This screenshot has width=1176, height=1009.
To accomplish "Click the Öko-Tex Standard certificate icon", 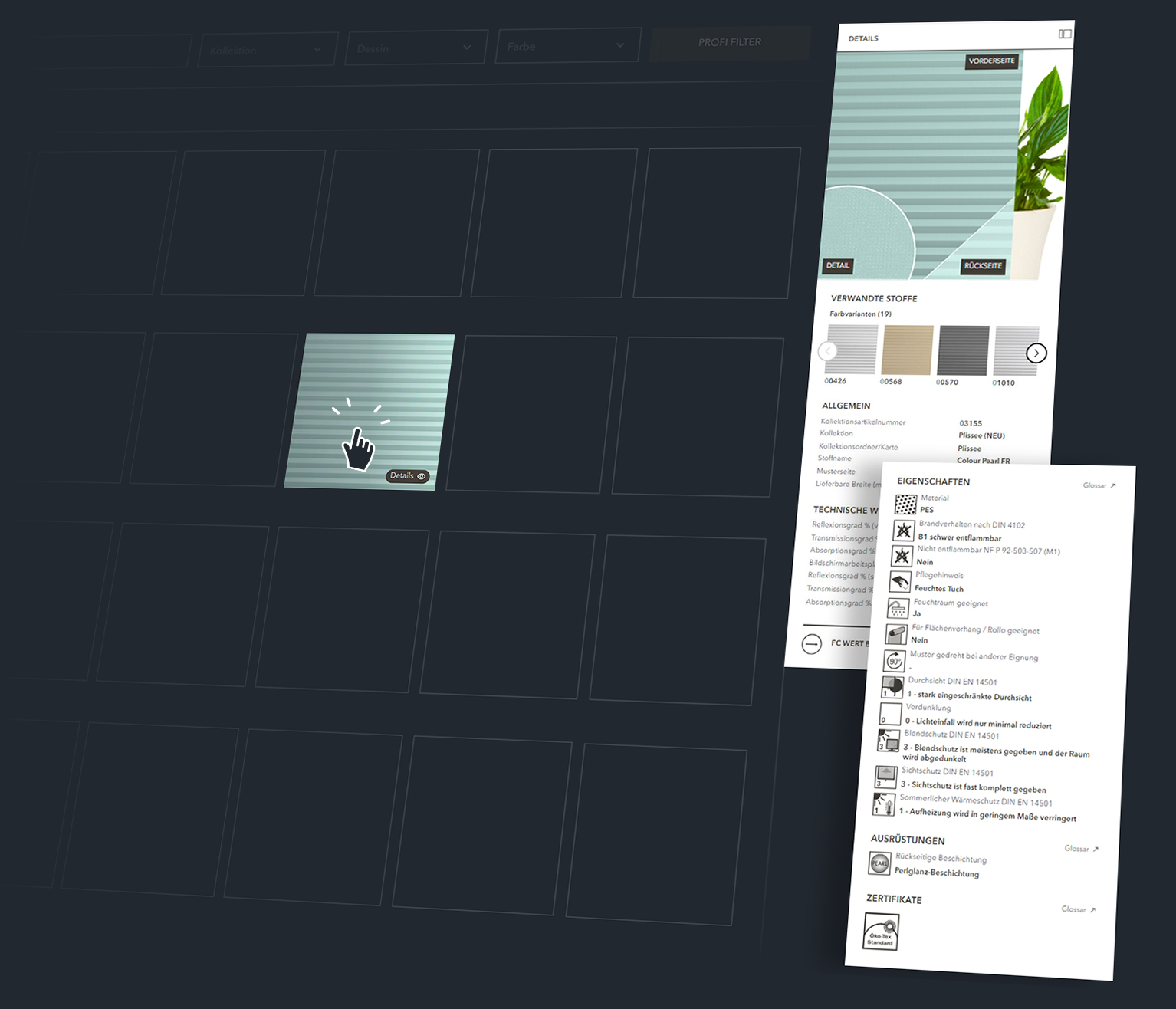I will (x=881, y=932).
